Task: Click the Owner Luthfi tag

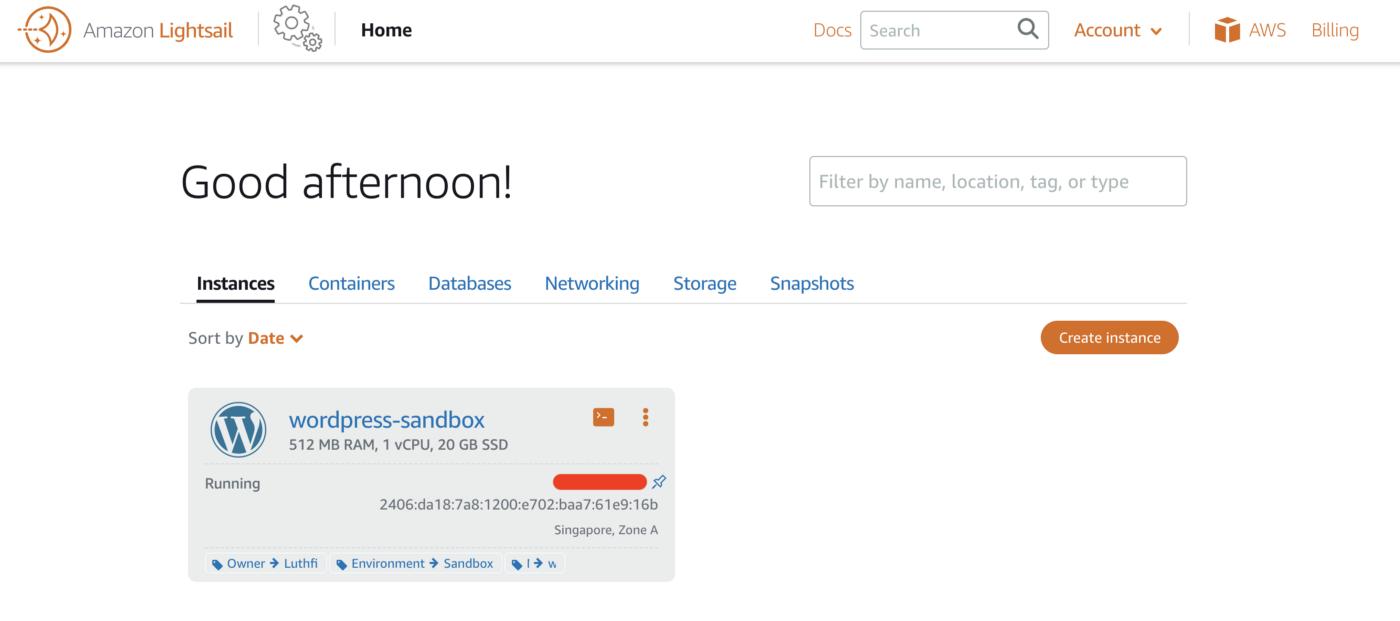Action: (265, 563)
